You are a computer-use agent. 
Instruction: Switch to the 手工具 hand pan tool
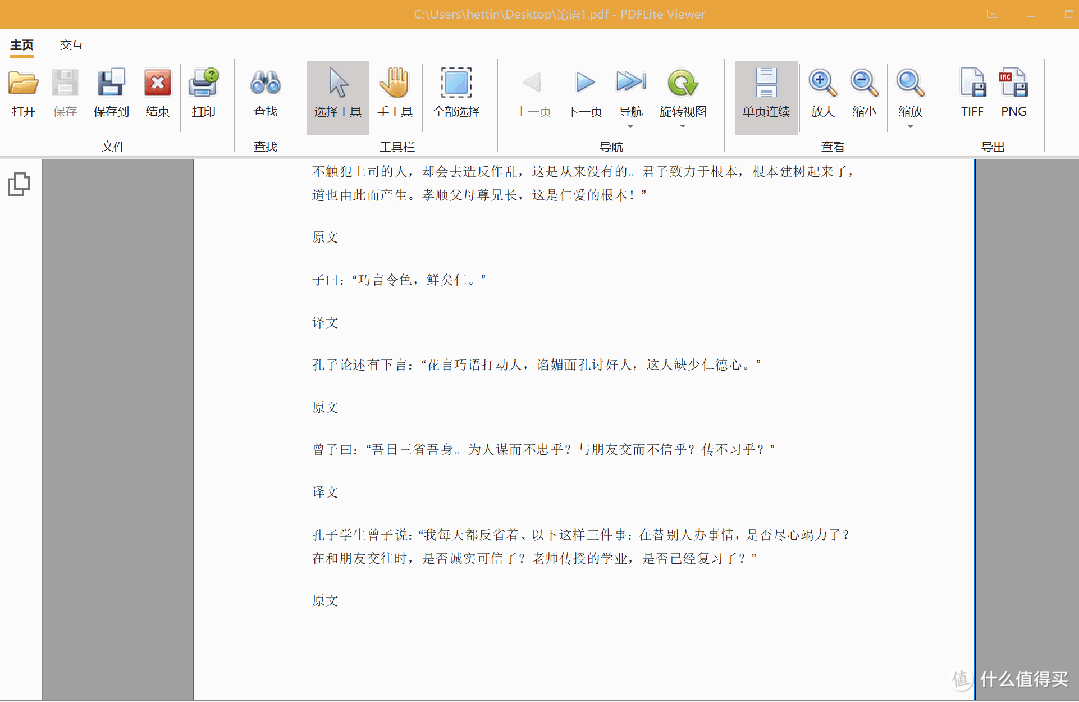click(x=395, y=83)
